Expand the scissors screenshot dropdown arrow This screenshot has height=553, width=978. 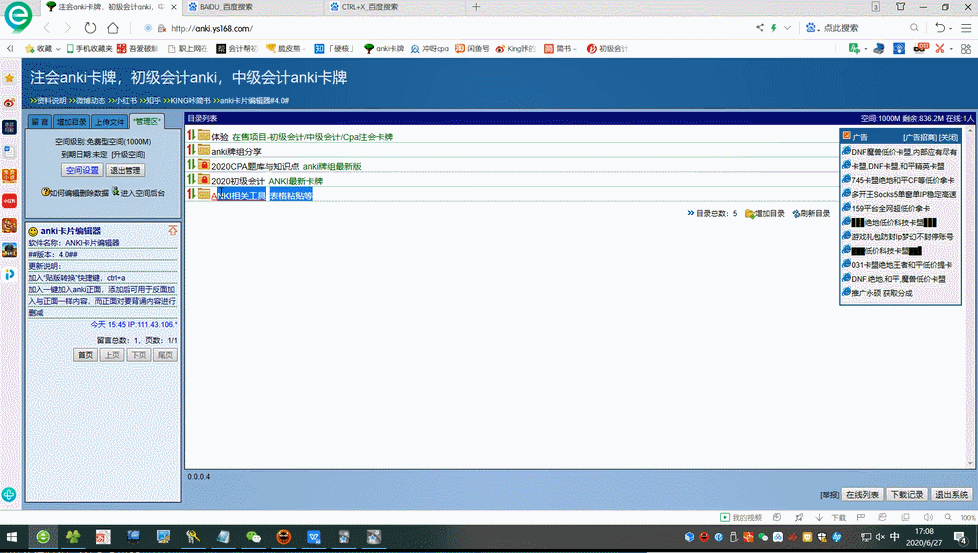click(951, 49)
